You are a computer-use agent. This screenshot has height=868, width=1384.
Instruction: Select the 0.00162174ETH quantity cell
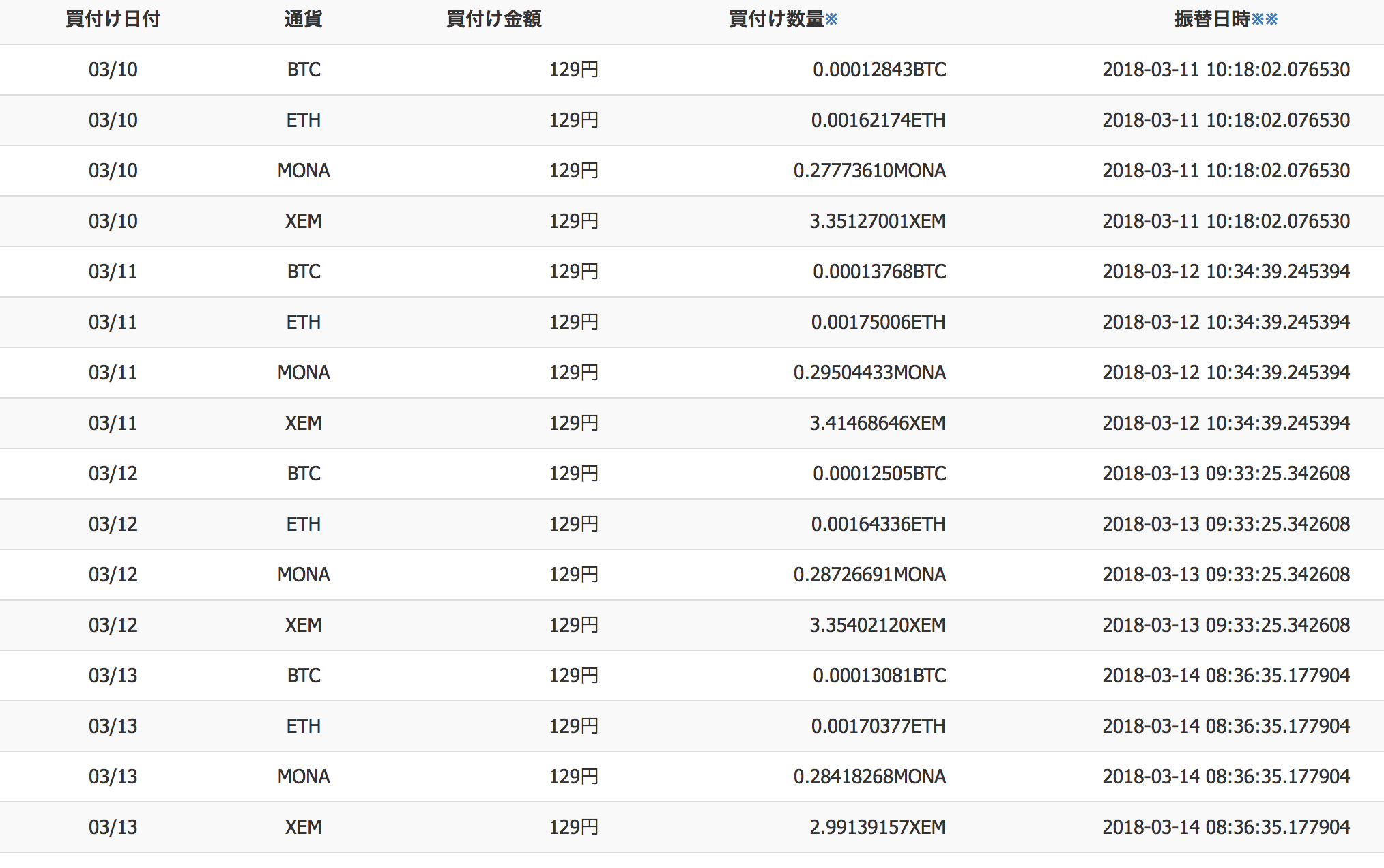click(878, 120)
